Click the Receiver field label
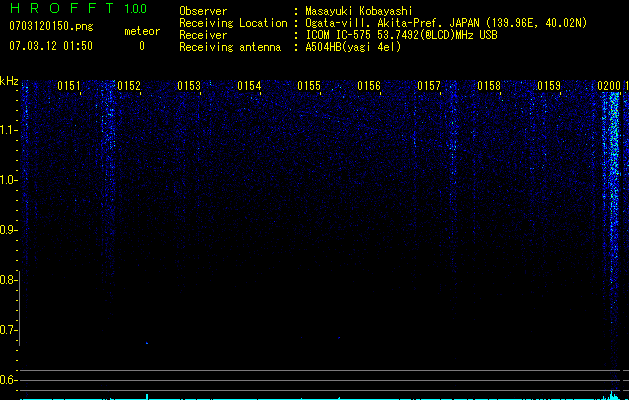629x400 pixels. click(x=203, y=35)
